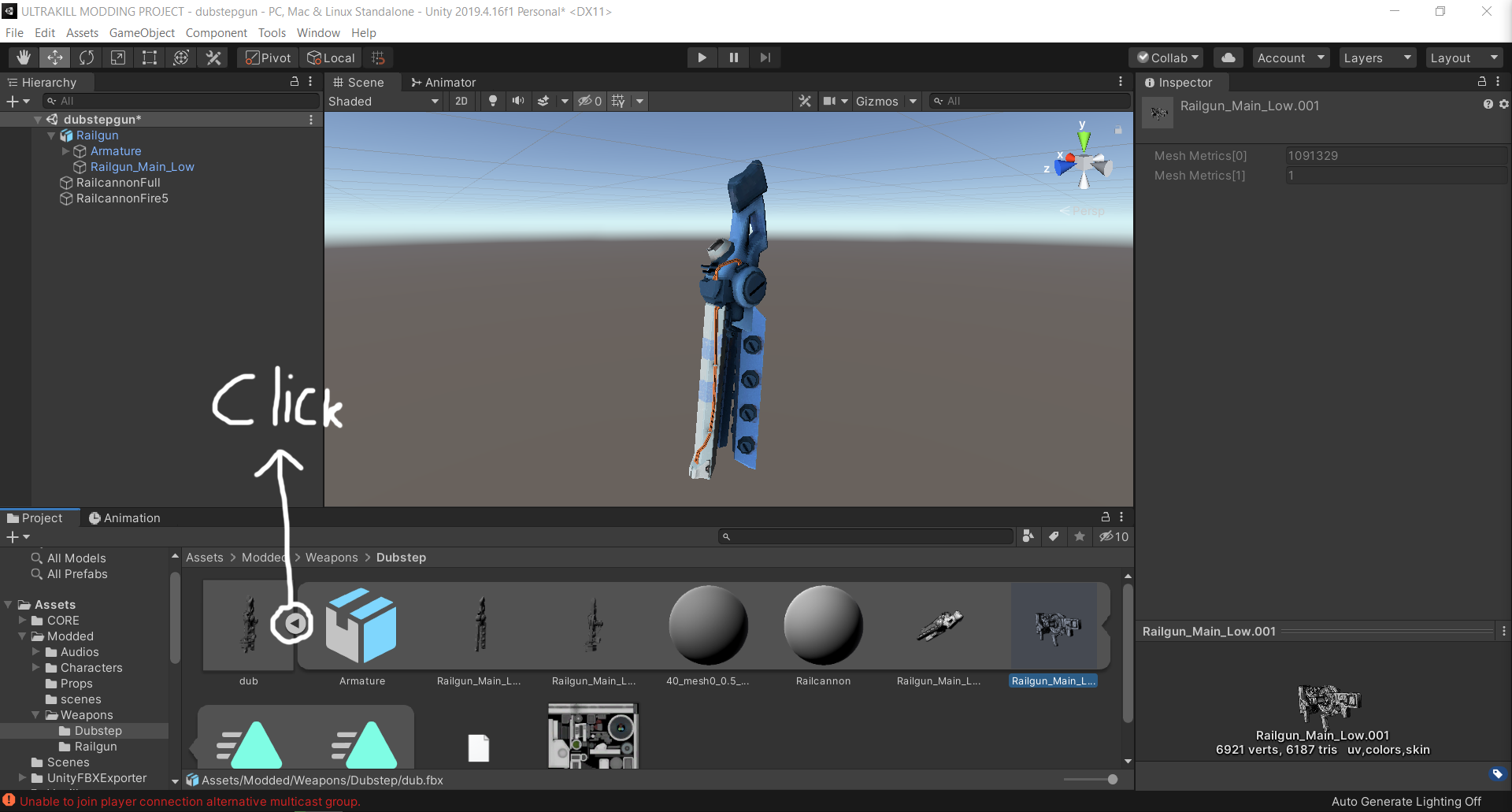The image size is (1512, 812).
Task: Toggle Scene view grid visibility
Action: (x=619, y=101)
